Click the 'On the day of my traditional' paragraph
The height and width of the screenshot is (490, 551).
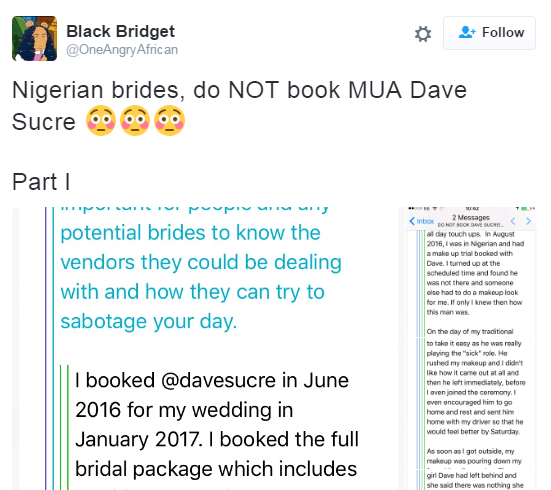(470, 331)
